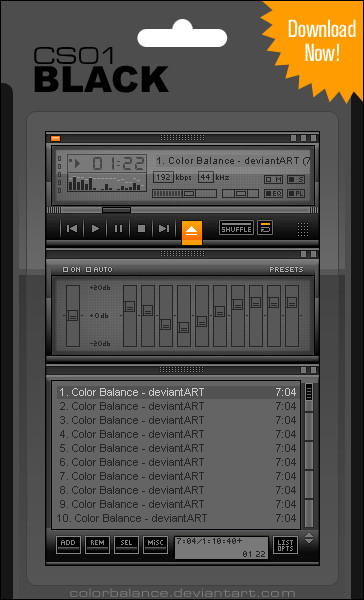
Task: Start playback with the play button
Action: point(95,228)
